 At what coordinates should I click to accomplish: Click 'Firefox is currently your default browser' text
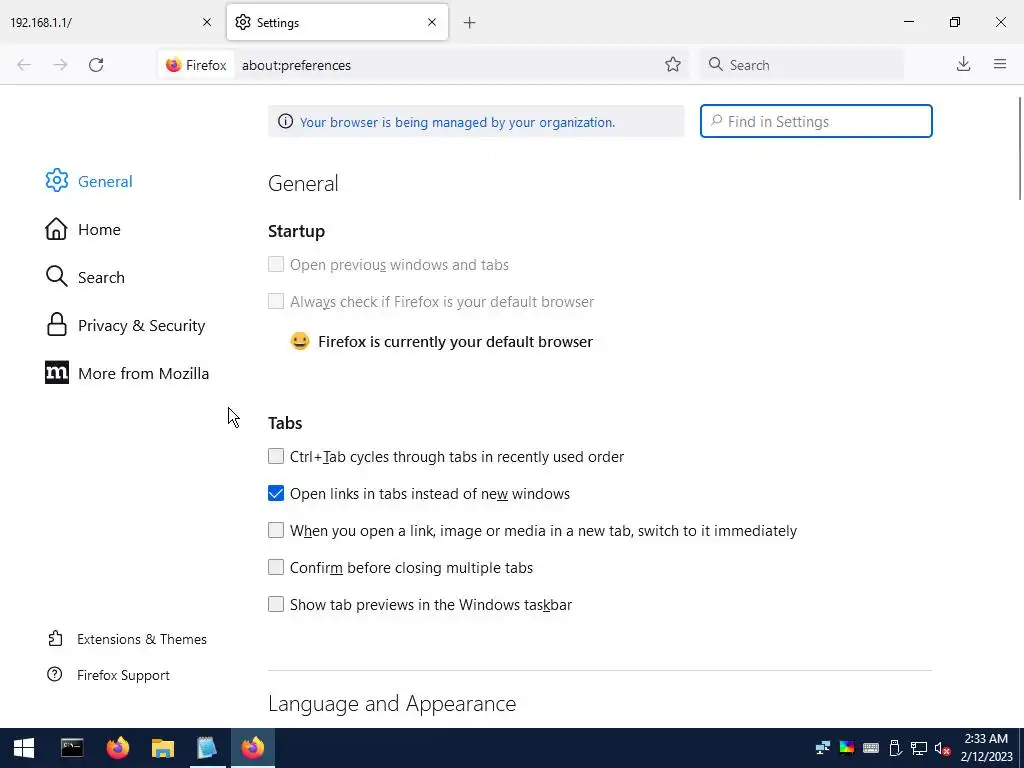coord(455,342)
